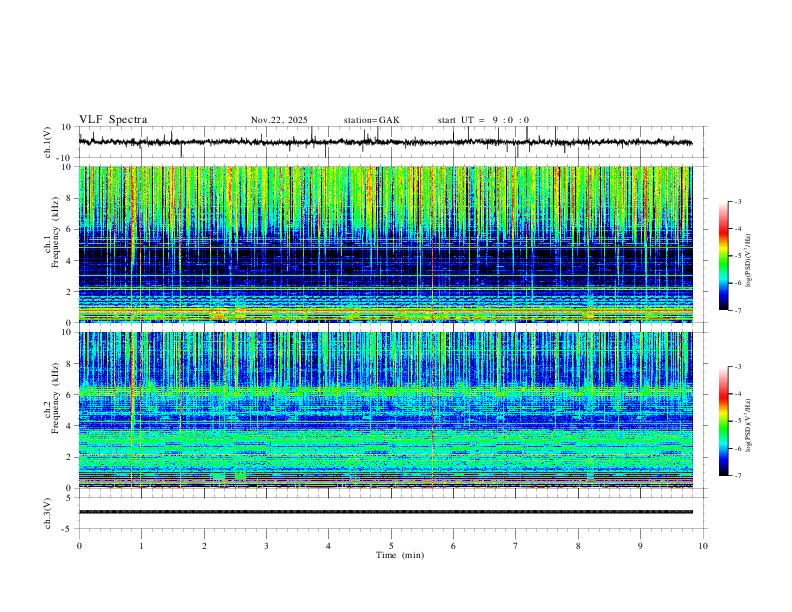
Task: Click the ch.2 spectrogram panel
Action: 385,410
